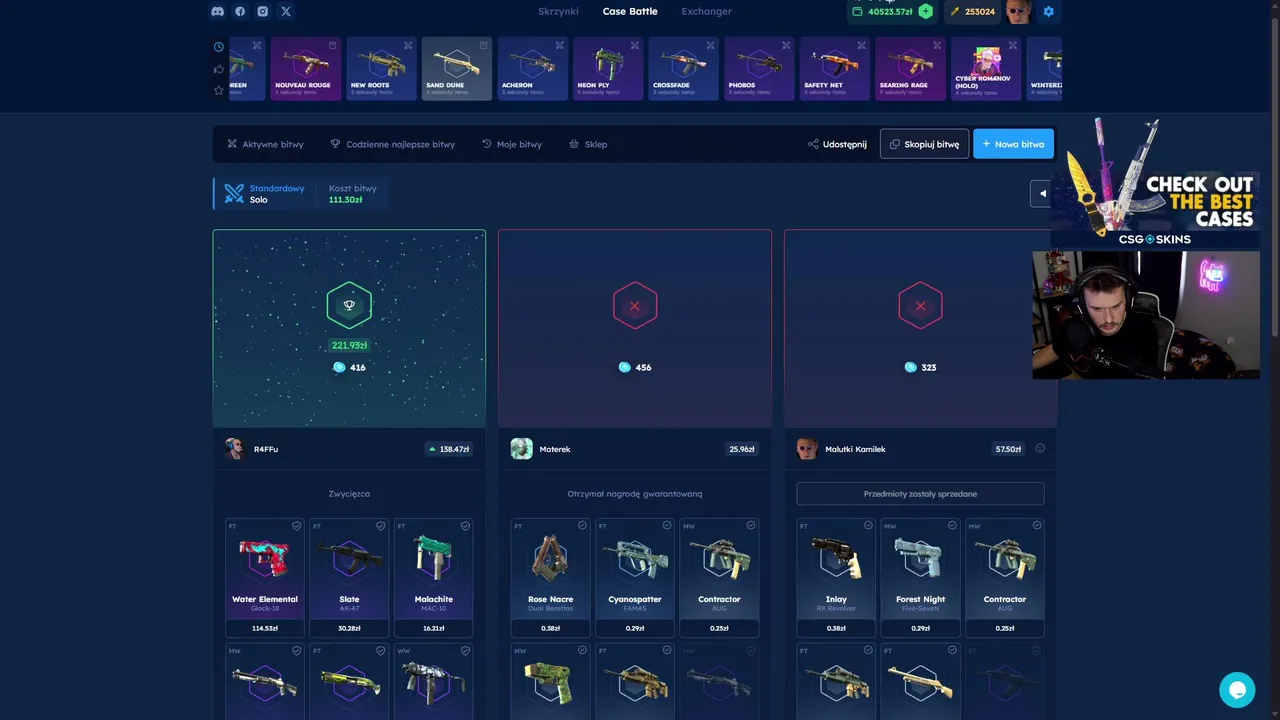Expand the collapsed side panel arrow

click(1042, 193)
